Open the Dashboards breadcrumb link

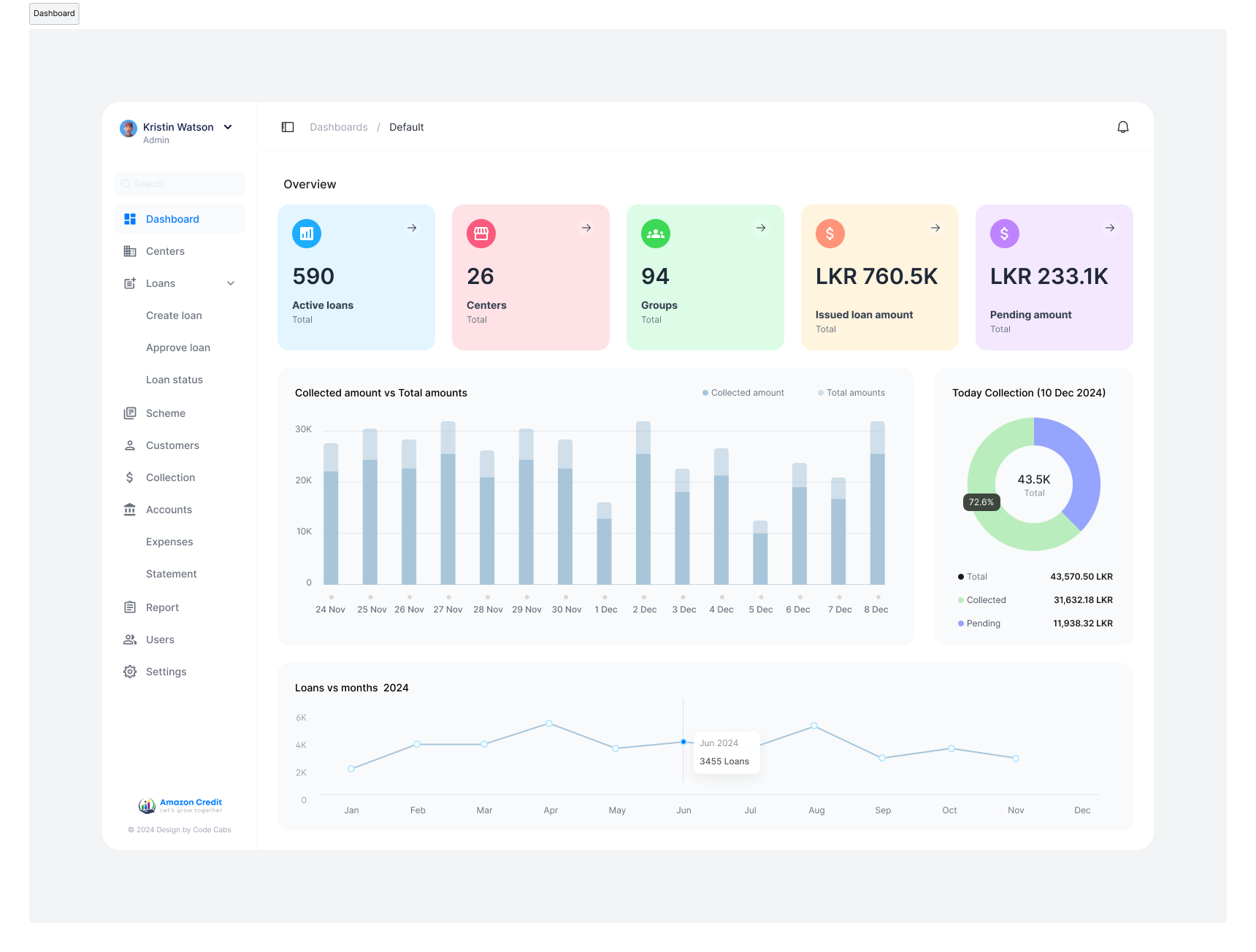[339, 126]
